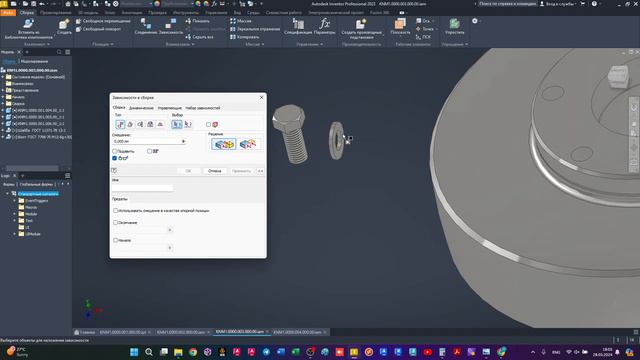Select the Symmetry constraint type icon
640x360 pixels.
pos(160,124)
